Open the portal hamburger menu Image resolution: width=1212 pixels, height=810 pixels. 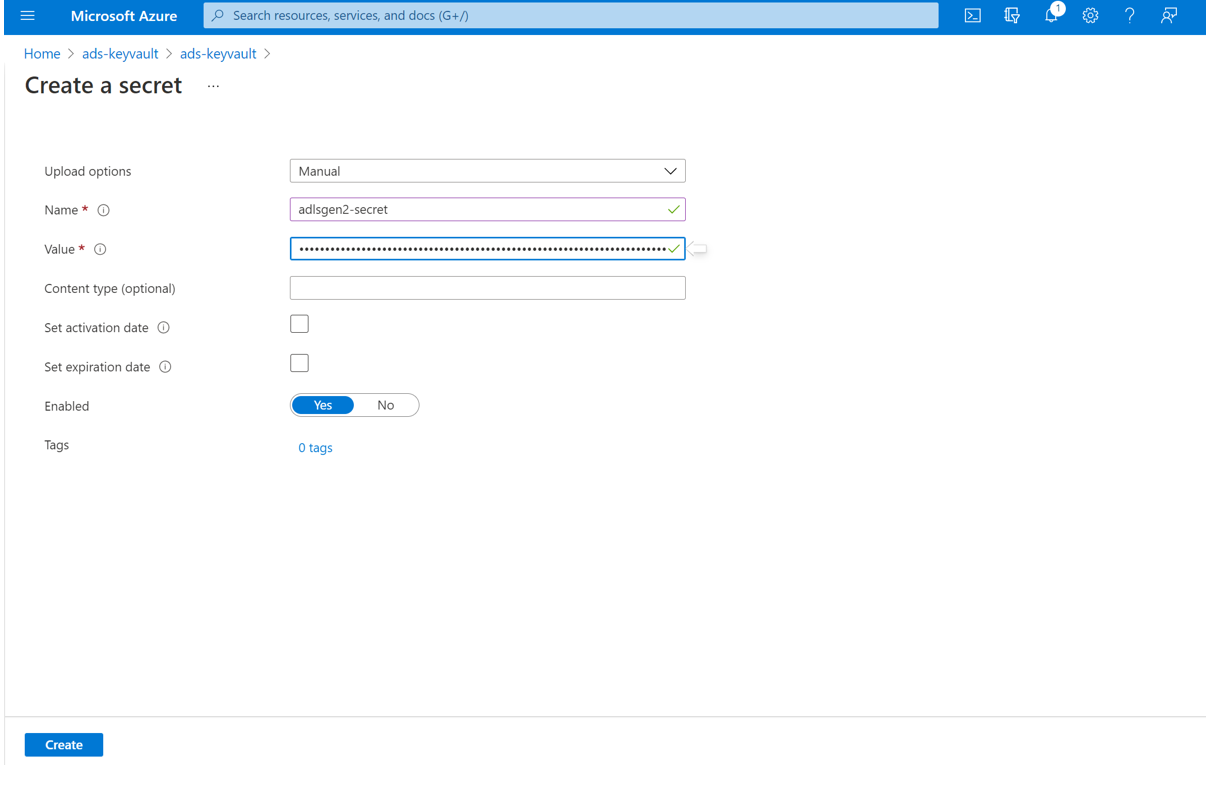[x=27, y=15]
